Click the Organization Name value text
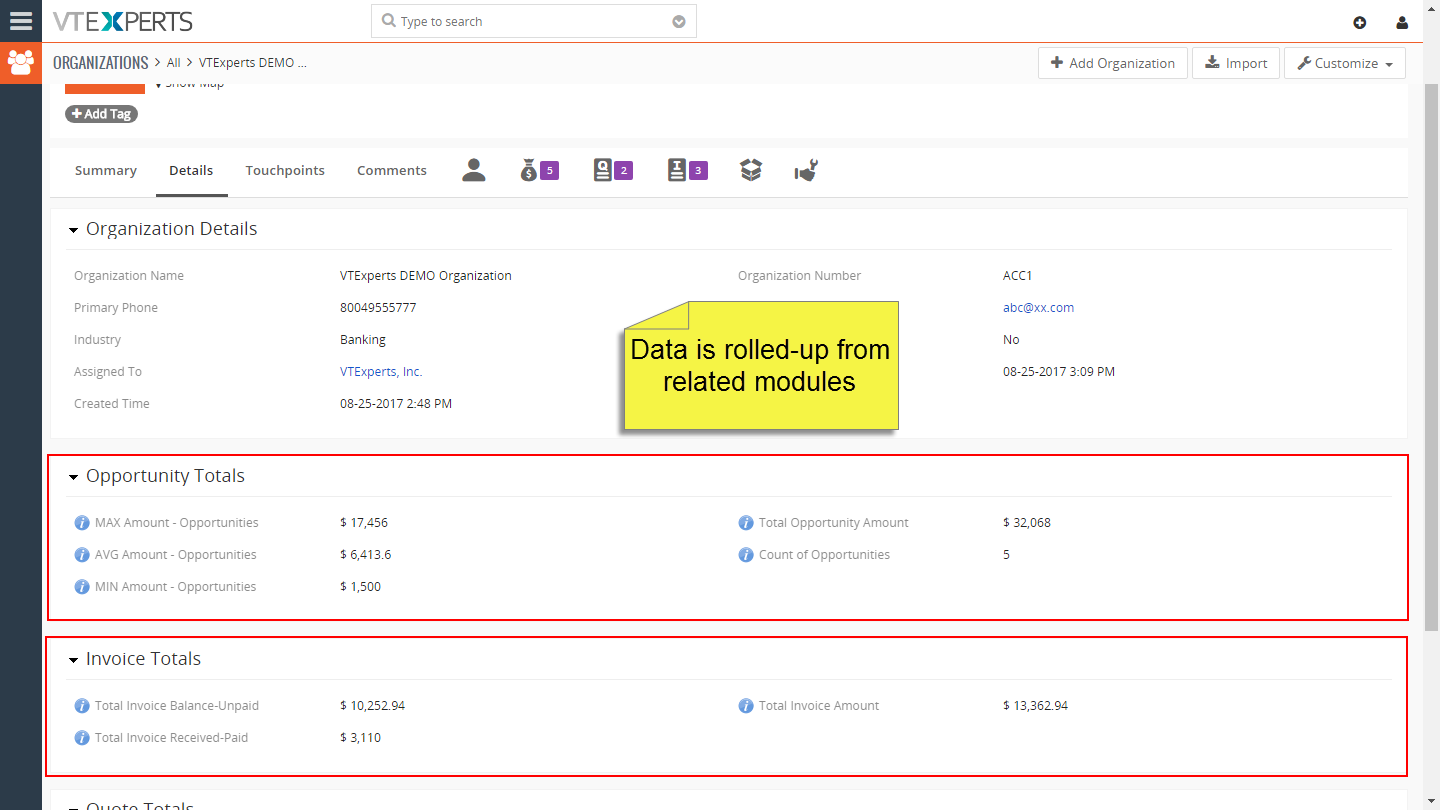1440x810 pixels. point(426,276)
